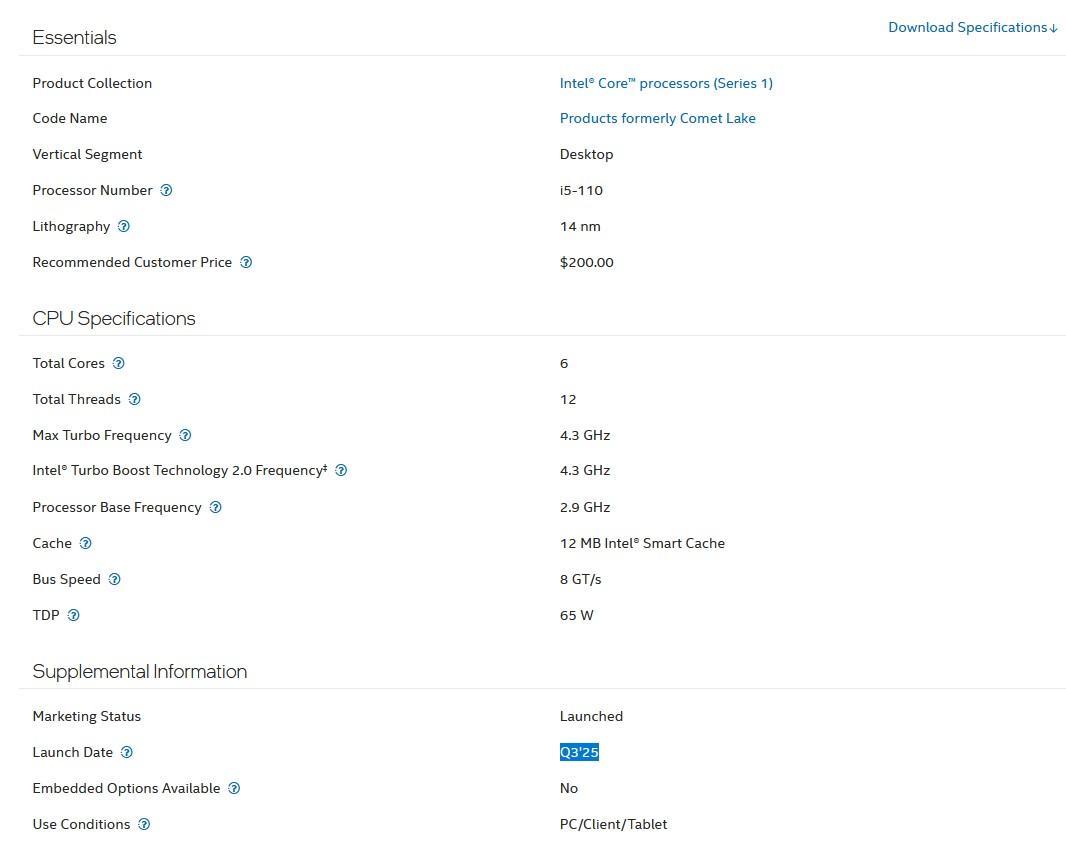Image resolution: width=1066 pixels, height=846 pixels.
Task: Click Turbo Boost Technology 2.0 help icon
Action: (x=341, y=470)
